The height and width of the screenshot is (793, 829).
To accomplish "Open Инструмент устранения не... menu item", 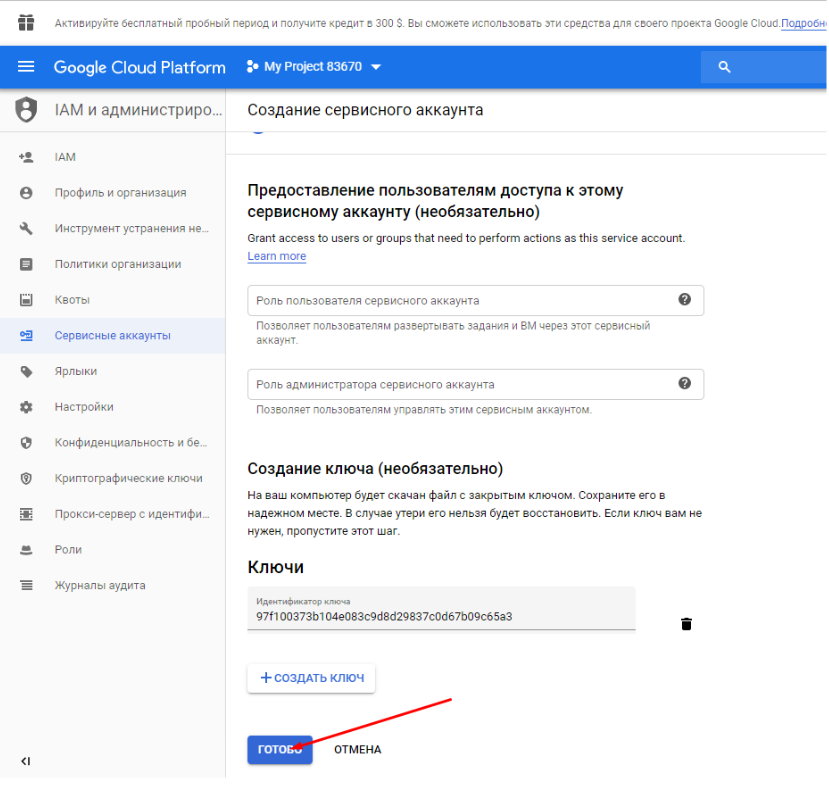I will coord(132,228).
